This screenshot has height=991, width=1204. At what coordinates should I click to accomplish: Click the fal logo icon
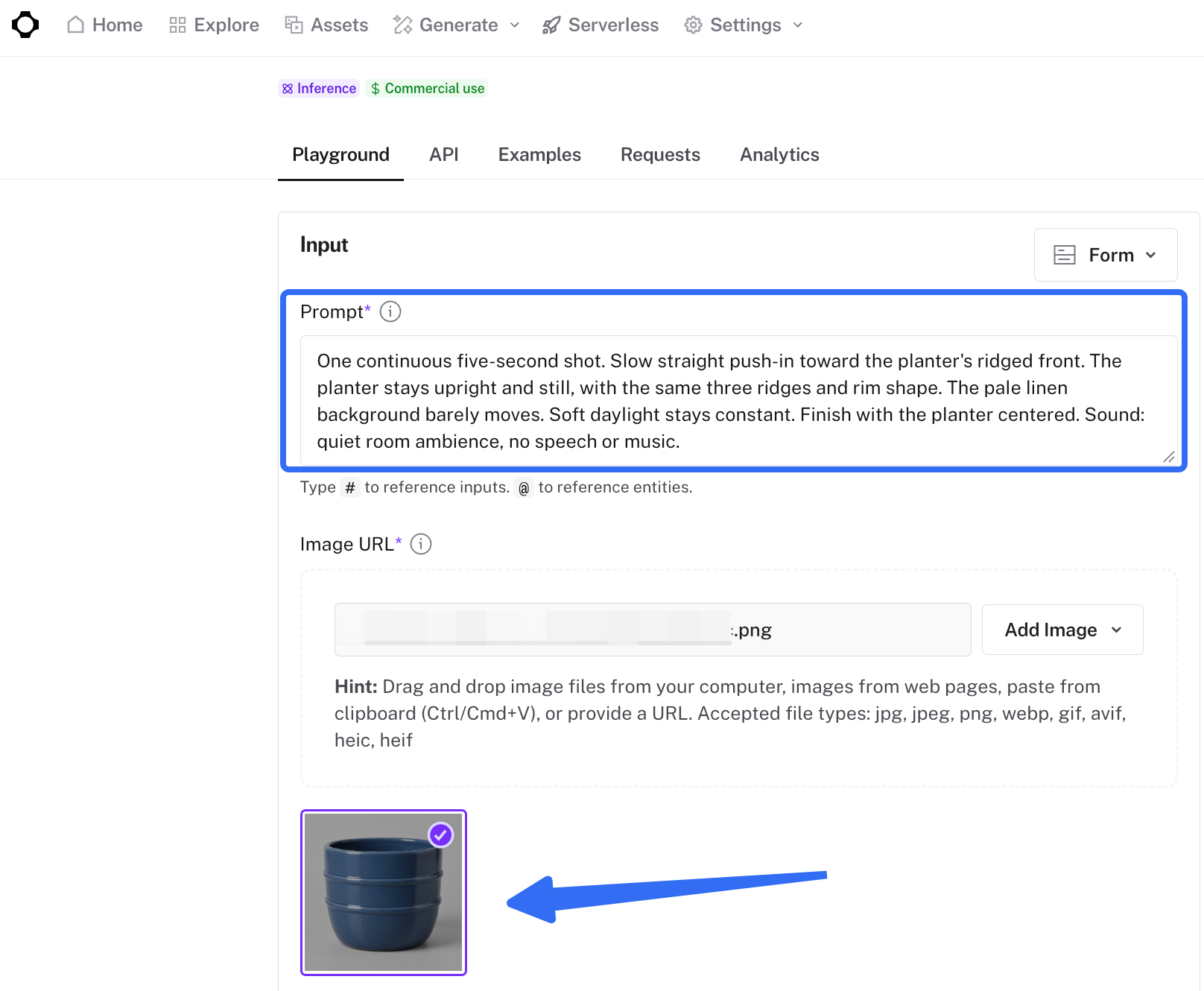pos(25,25)
